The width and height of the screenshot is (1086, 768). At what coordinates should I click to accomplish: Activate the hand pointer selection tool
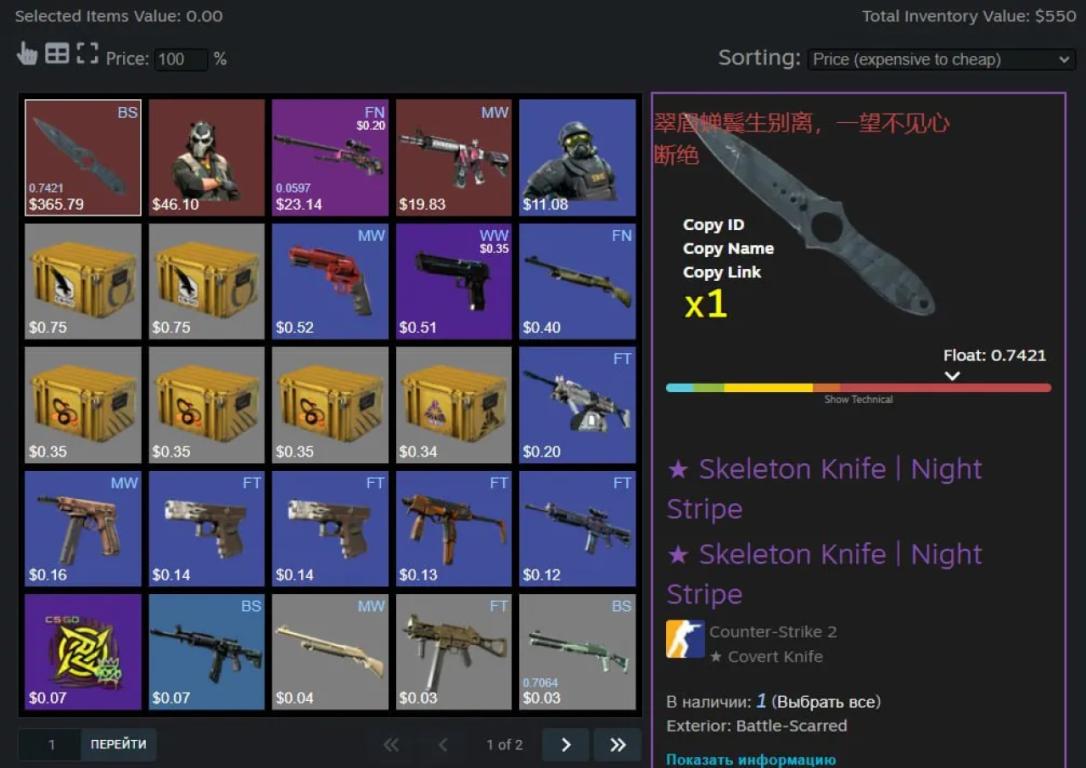coord(26,53)
